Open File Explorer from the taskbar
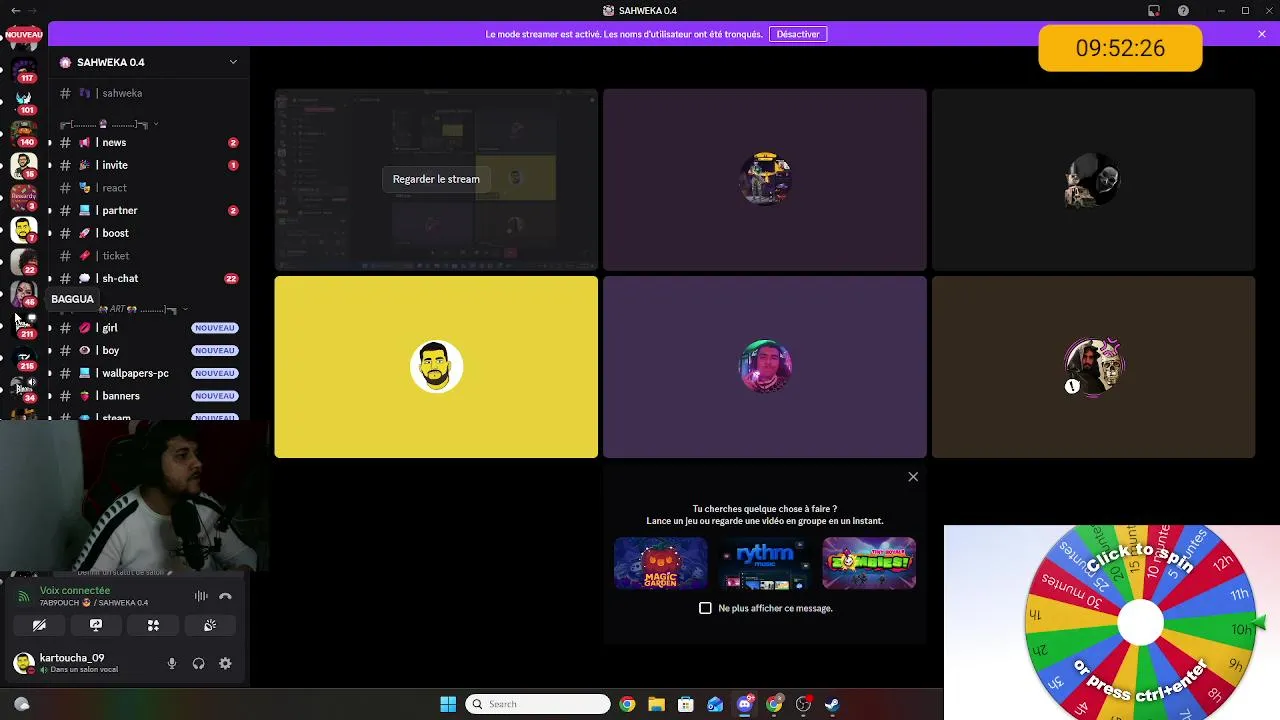Screen dimensions: 1280x720 point(656,704)
